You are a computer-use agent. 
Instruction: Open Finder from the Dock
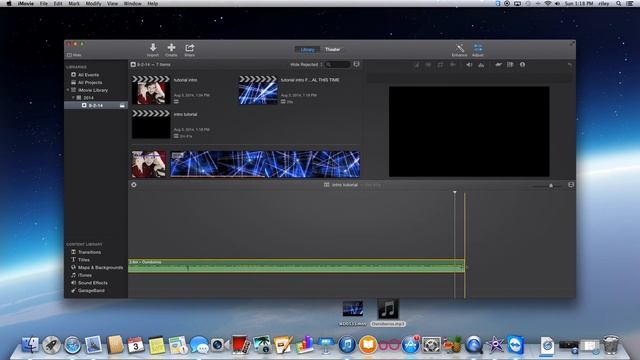click(30, 345)
